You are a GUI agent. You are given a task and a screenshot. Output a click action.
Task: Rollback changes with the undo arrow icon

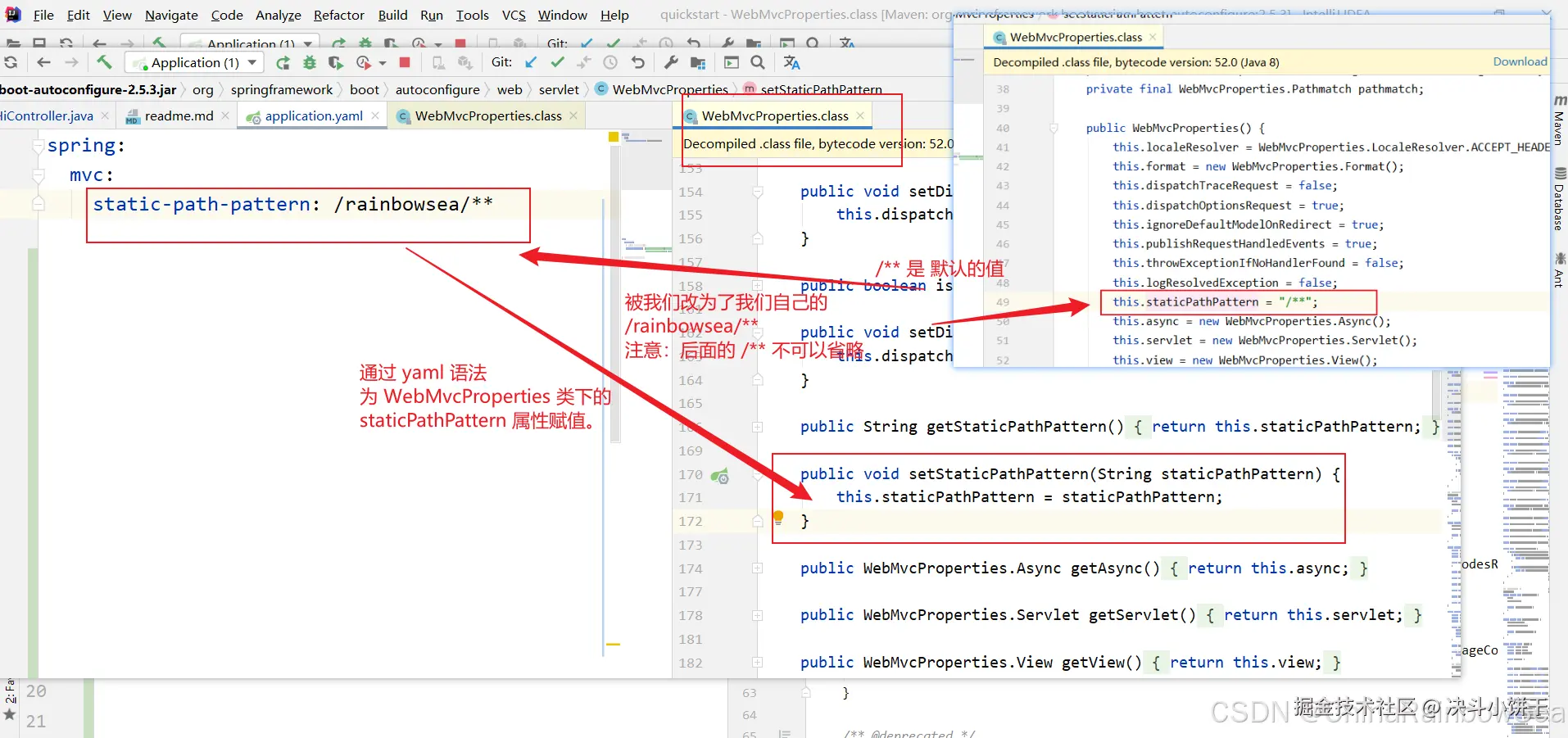[638, 62]
